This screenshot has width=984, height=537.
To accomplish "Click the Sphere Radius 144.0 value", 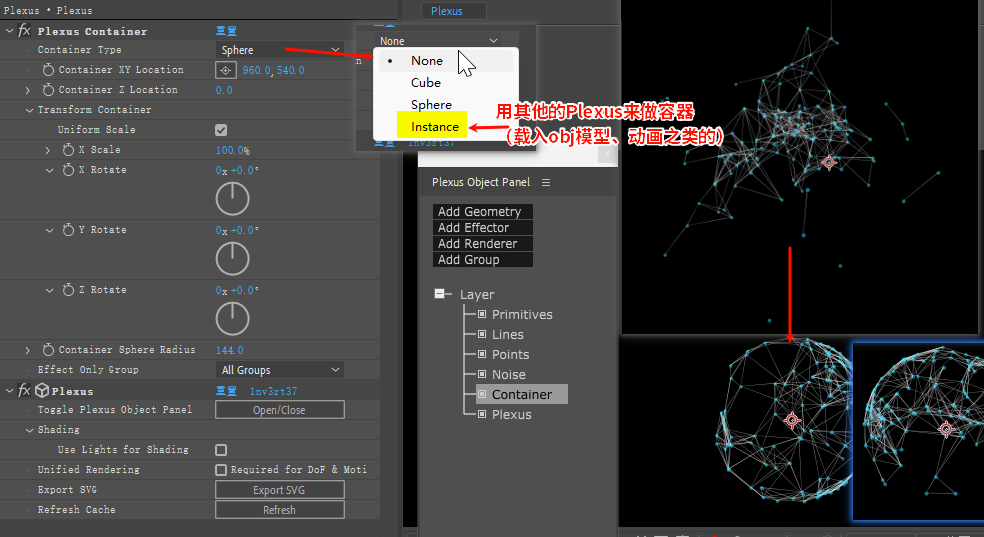I will point(230,350).
